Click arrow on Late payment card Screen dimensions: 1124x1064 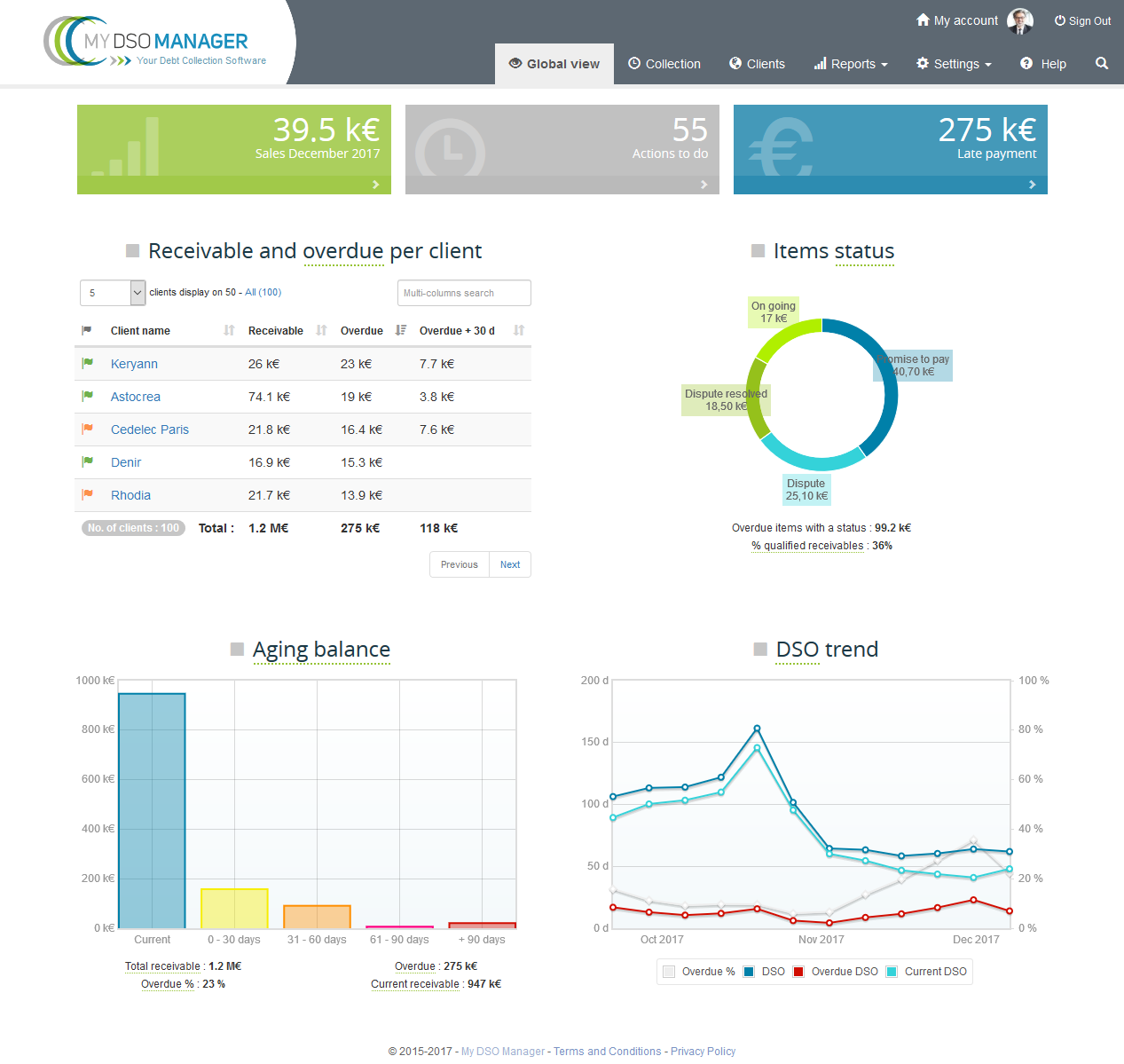(1033, 185)
